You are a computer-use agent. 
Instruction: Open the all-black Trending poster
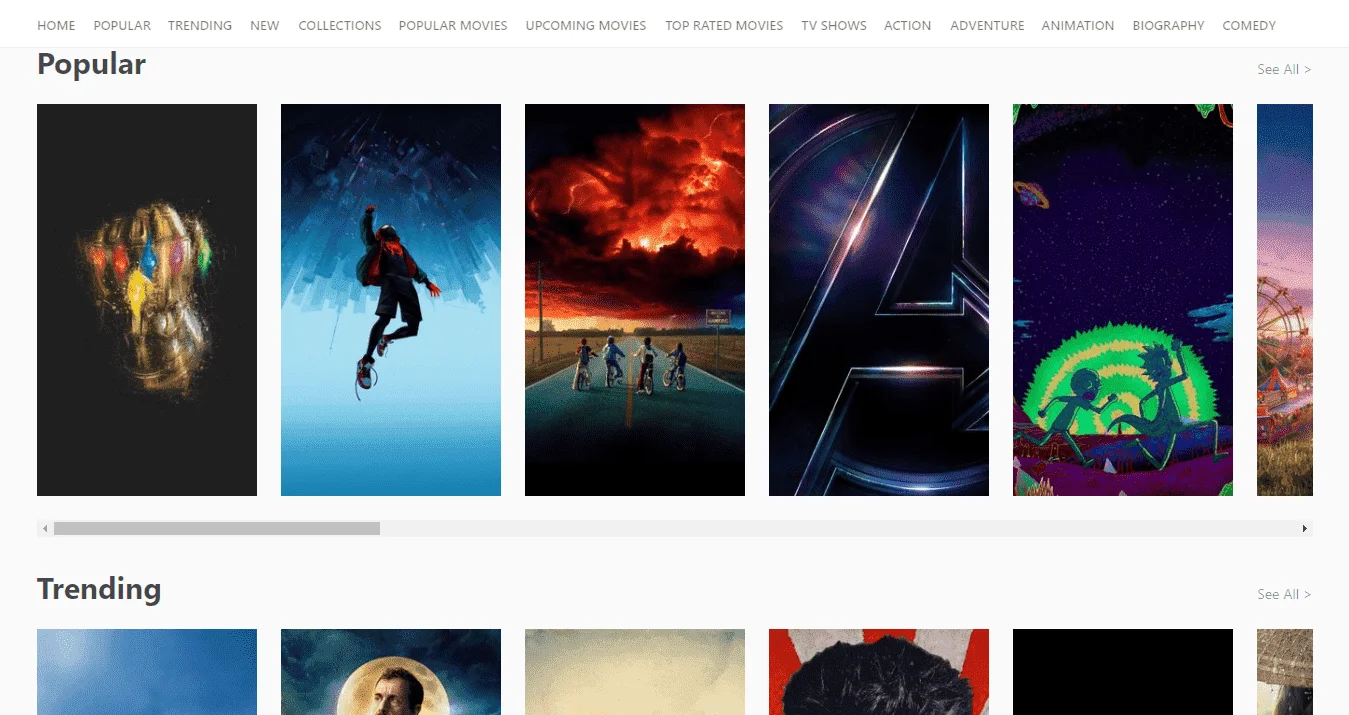click(x=1123, y=672)
